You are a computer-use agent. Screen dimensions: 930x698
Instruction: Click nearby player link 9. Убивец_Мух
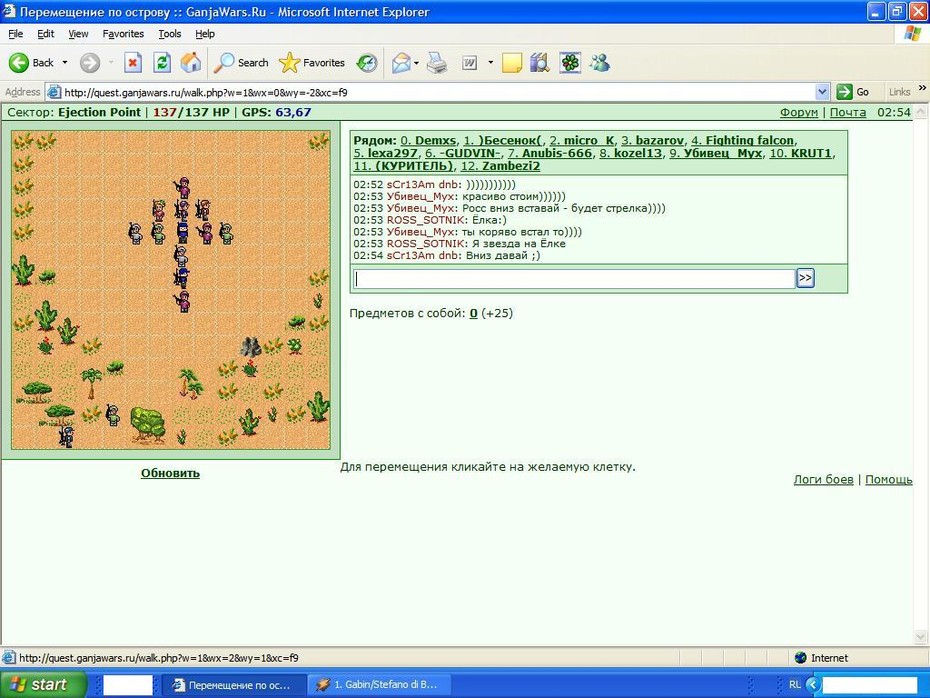point(715,153)
